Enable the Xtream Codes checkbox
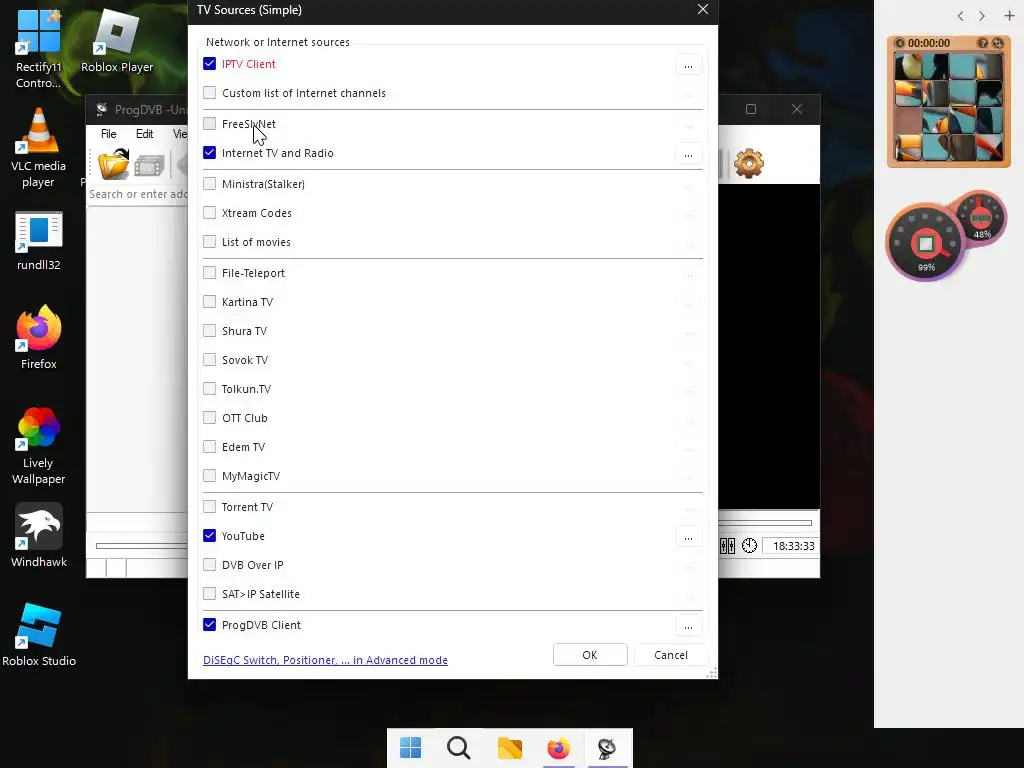 (210, 212)
